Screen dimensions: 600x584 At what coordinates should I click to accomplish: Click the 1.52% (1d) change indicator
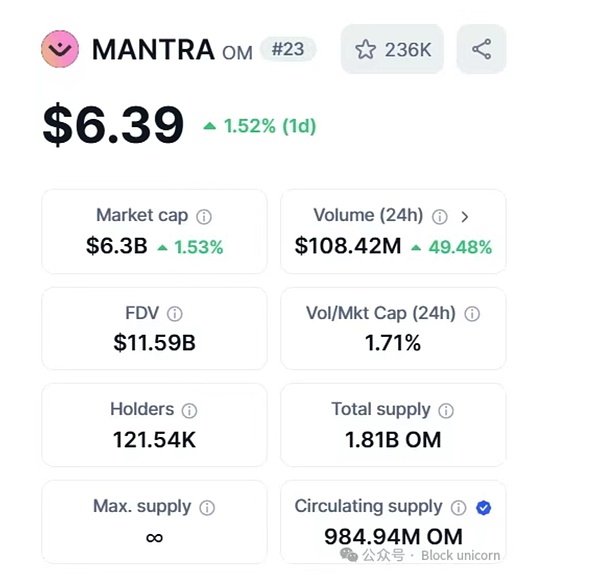pos(259,126)
